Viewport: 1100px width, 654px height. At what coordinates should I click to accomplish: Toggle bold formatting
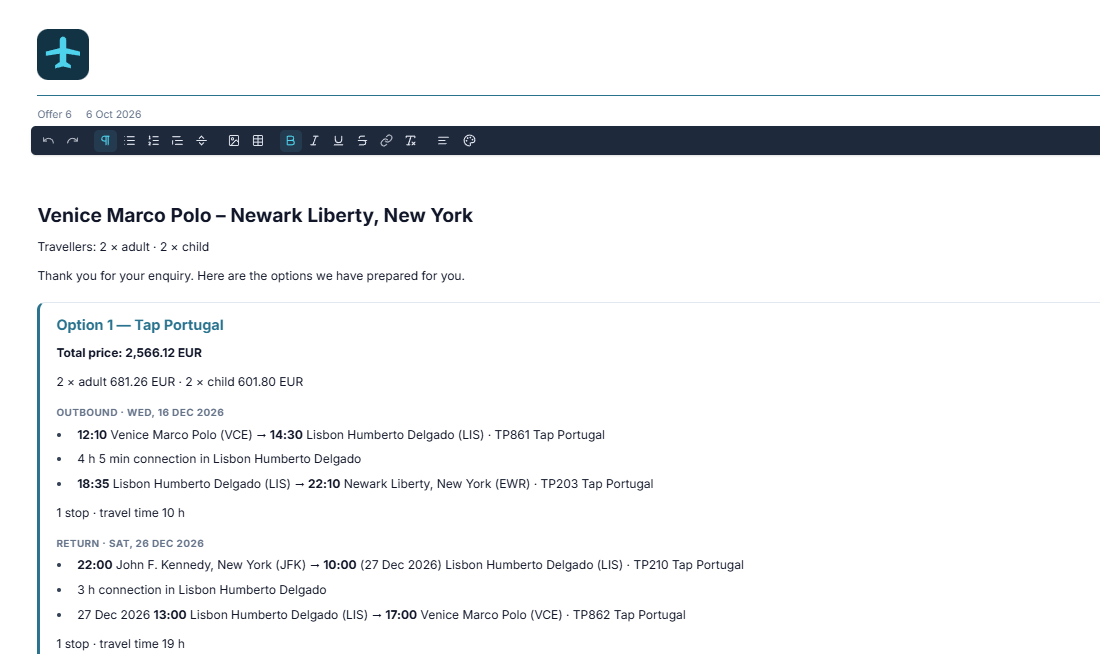290,140
